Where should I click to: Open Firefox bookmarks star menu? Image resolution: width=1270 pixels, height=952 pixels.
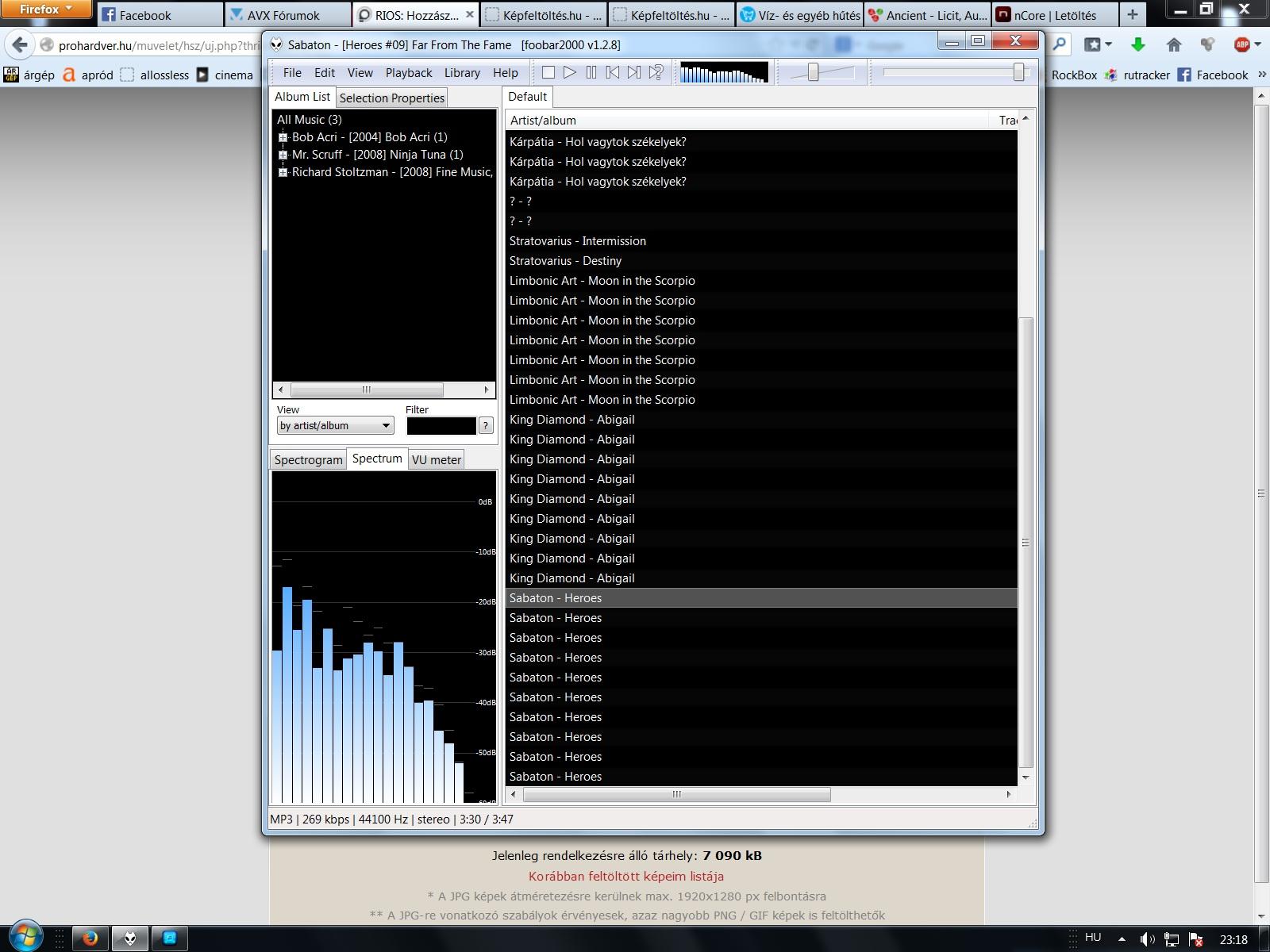(1093, 45)
